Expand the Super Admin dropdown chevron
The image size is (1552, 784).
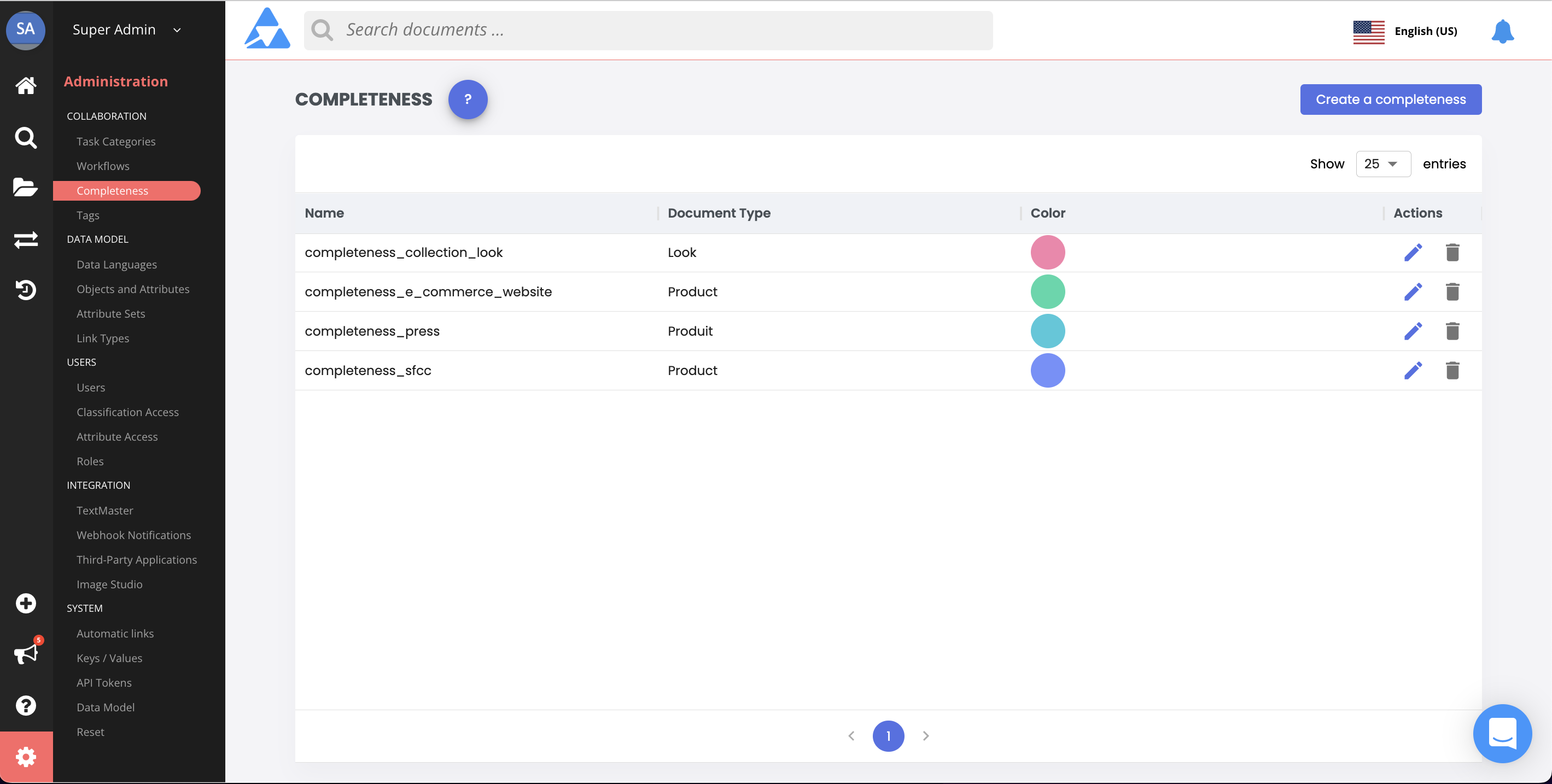pos(177,30)
